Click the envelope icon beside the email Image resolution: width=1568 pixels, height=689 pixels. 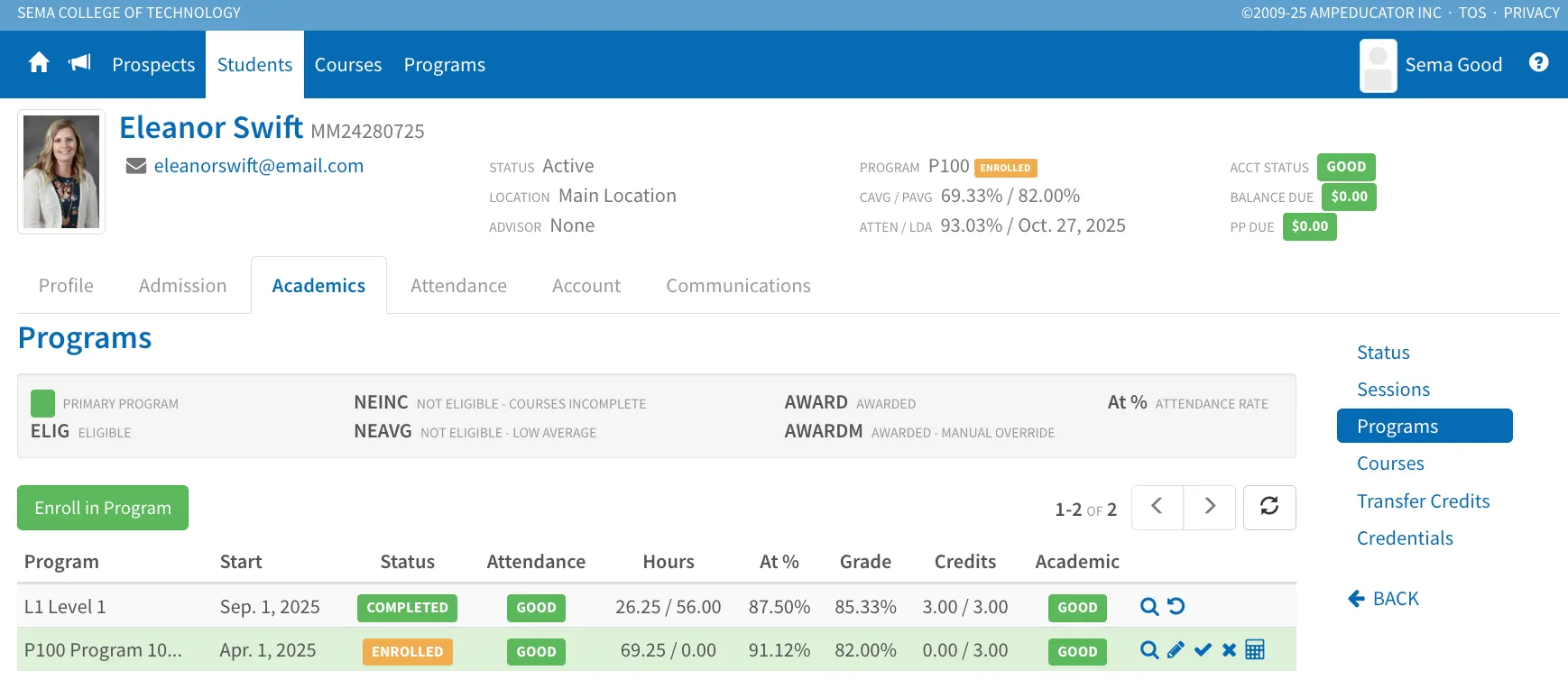pos(136,166)
